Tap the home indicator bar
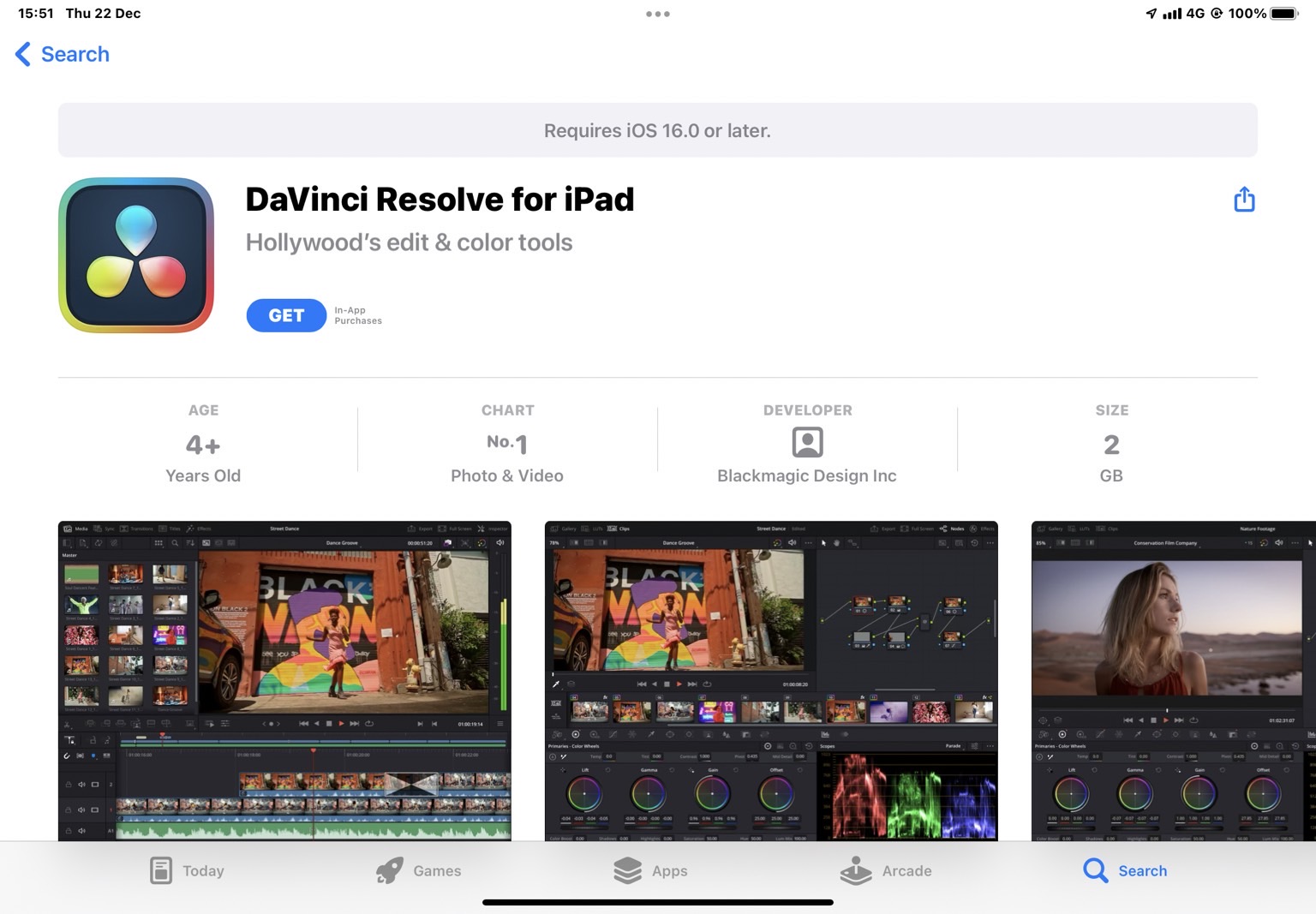The height and width of the screenshot is (914, 1316). pyautogui.click(x=658, y=902)
